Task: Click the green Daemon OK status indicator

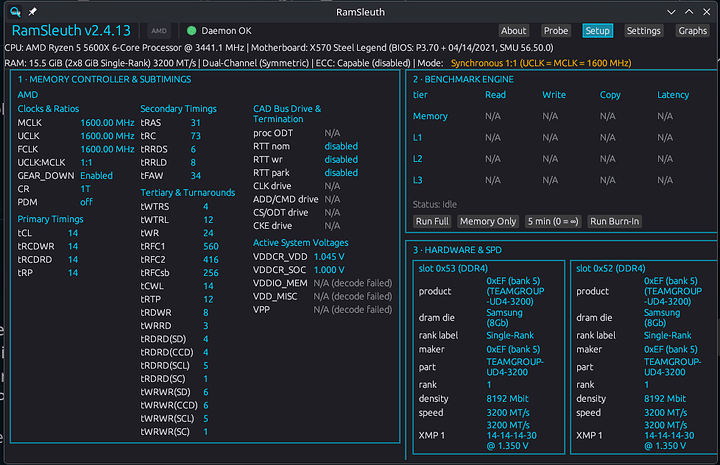Action: click(191, 31)
